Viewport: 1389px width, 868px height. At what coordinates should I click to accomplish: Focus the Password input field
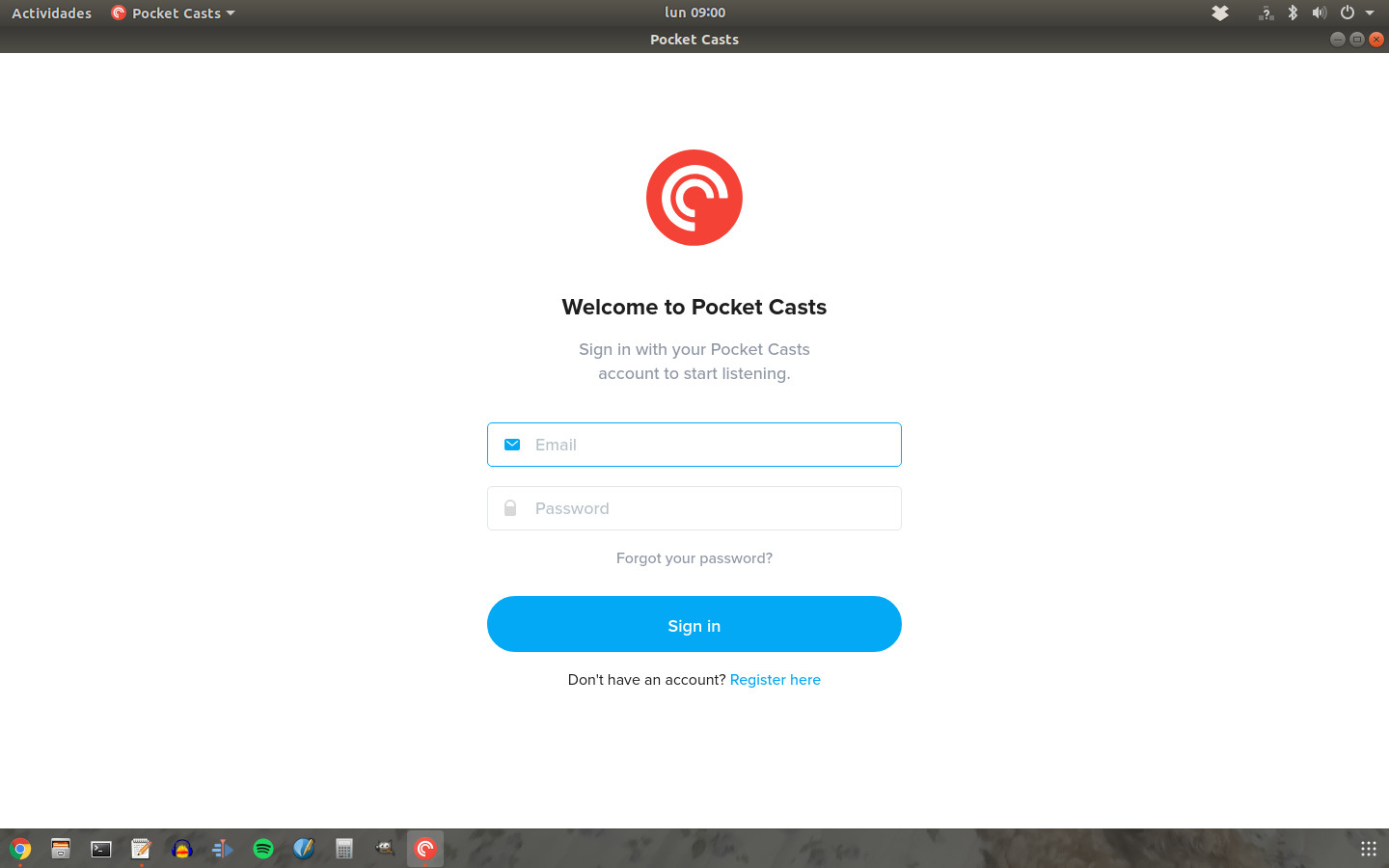click(x=714, y=508)
